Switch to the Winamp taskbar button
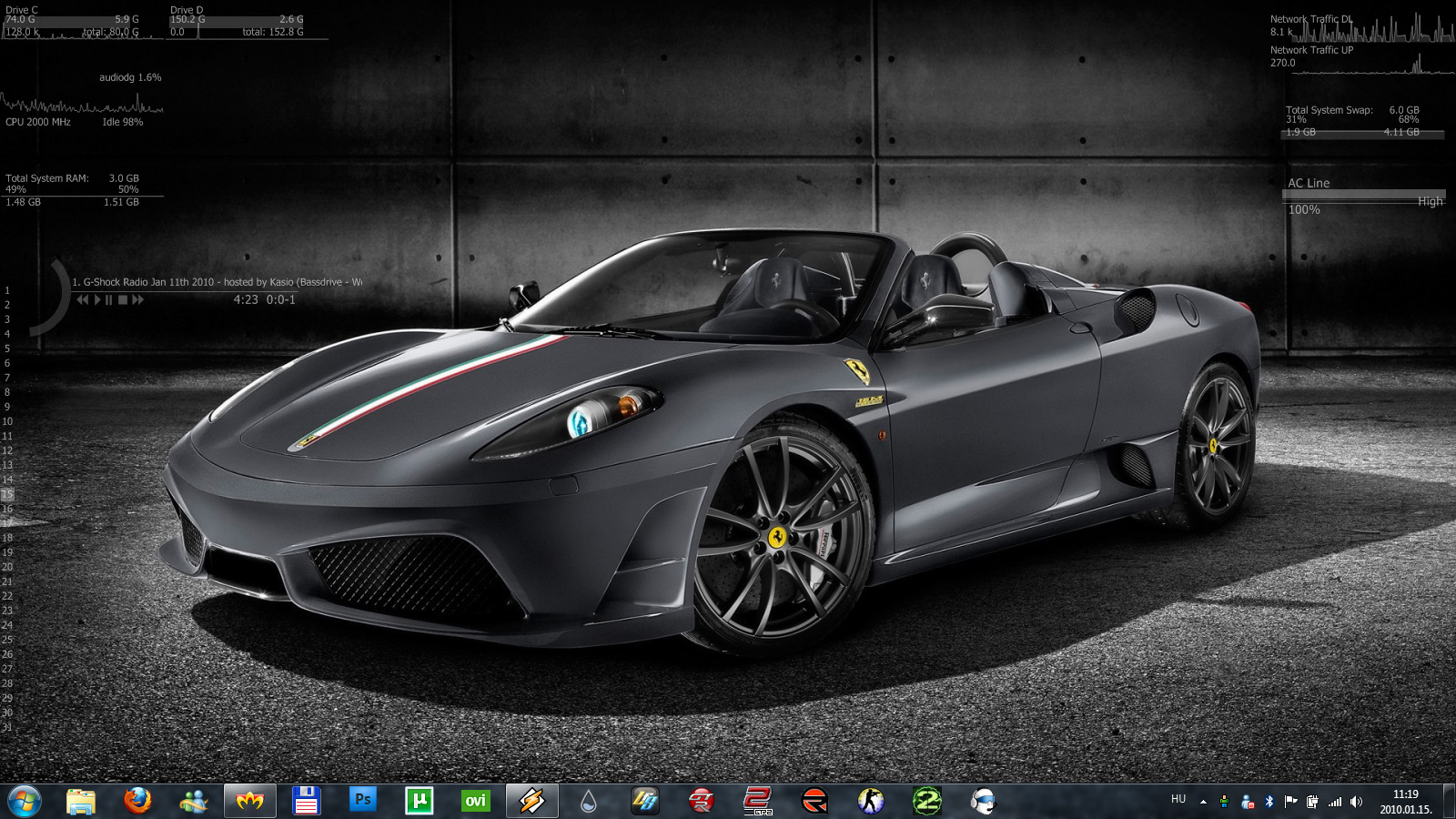1456x819 pixels. tap(531, 801)
